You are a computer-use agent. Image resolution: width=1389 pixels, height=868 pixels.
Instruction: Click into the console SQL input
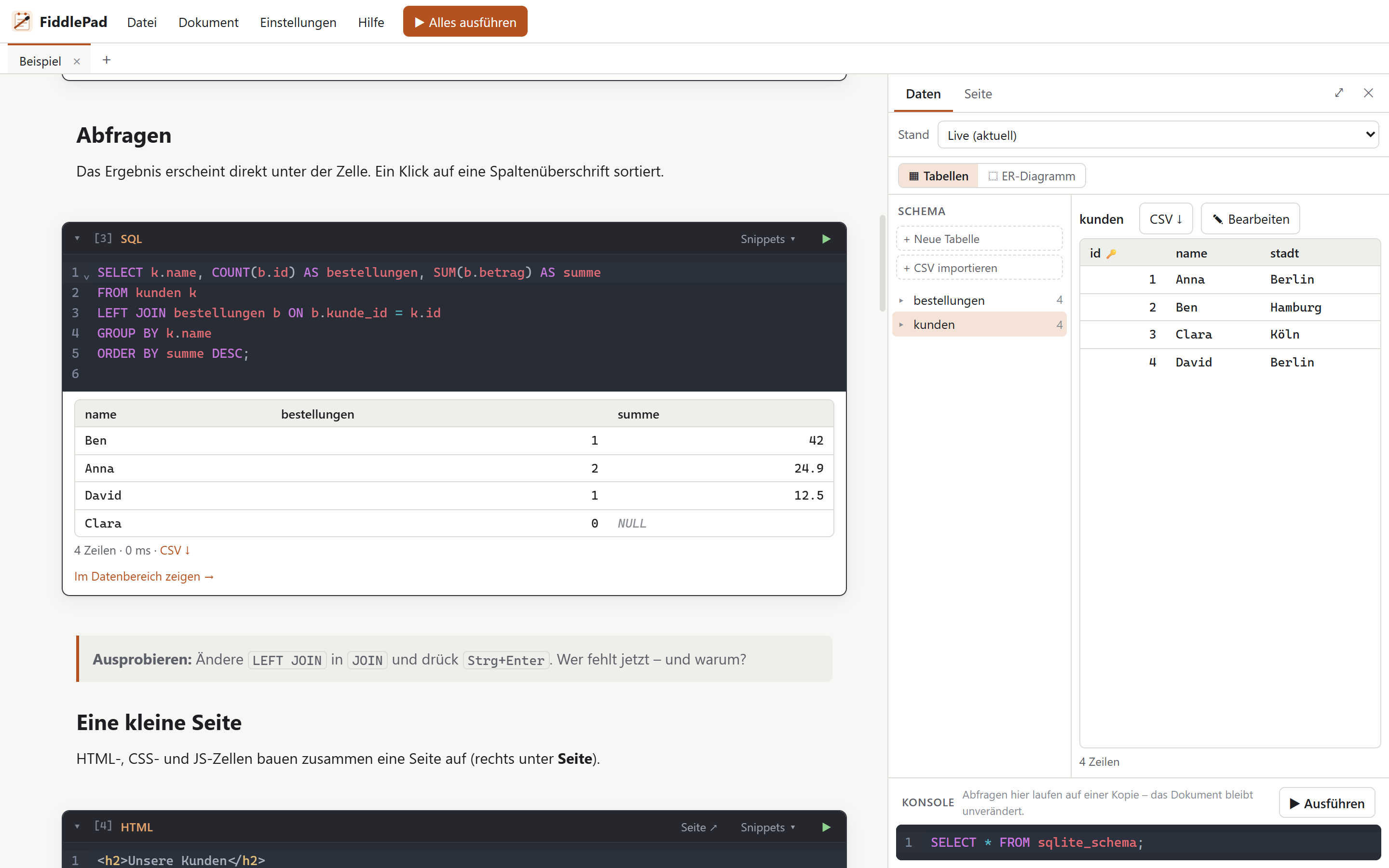1138,842
